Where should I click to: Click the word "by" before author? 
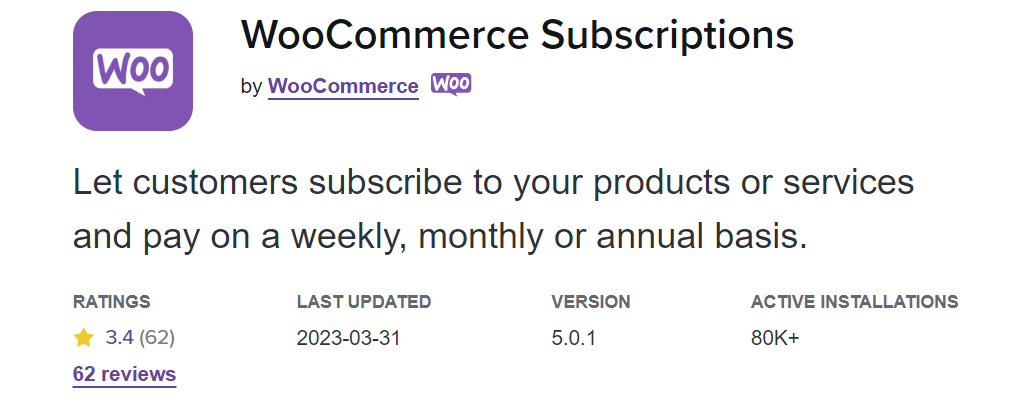[251, 86]
